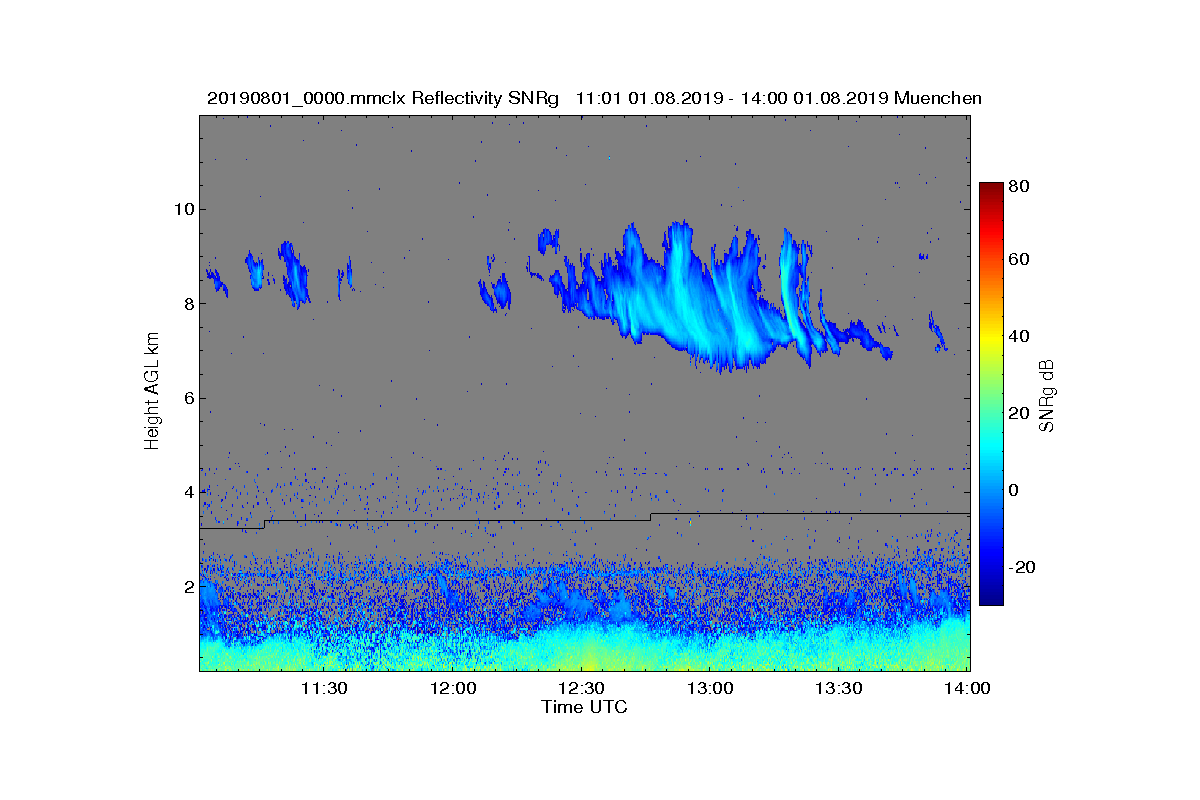Select the 11:30 time tick label
The width and height of the screenshot is (1200, 800).
(x=324, y=688)
